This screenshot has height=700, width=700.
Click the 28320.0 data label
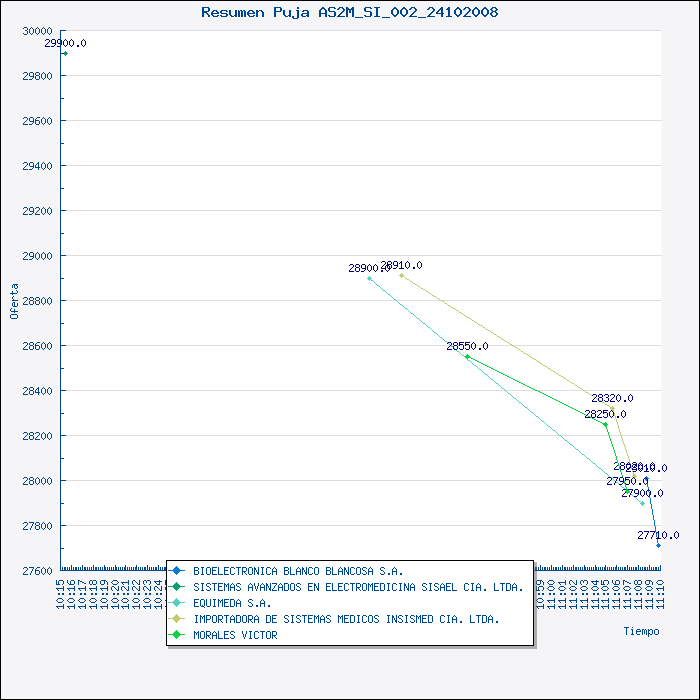[612, 398]
